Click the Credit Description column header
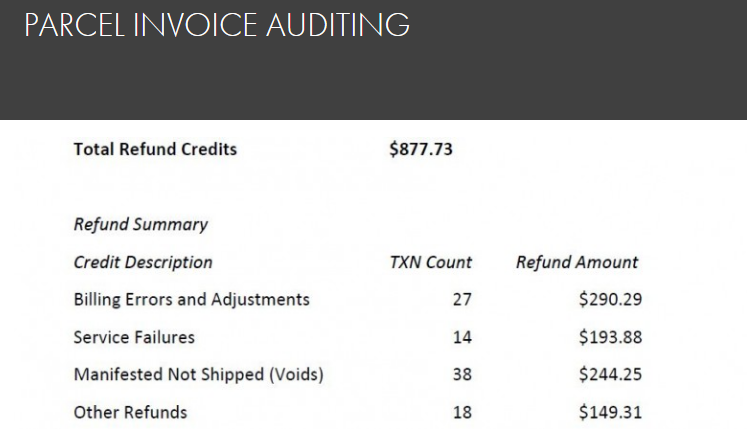Screen dimensions: 747x443 click(x=143, y=262)
